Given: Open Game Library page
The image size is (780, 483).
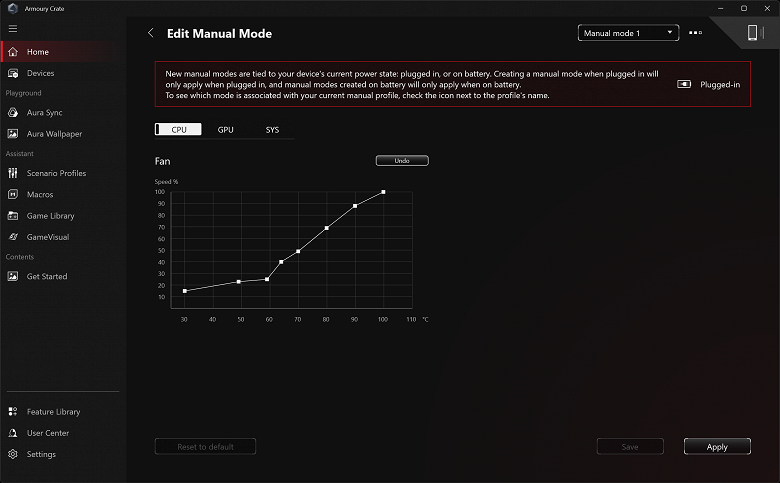Looking at the screenshot, I should [x=63, y=216].
